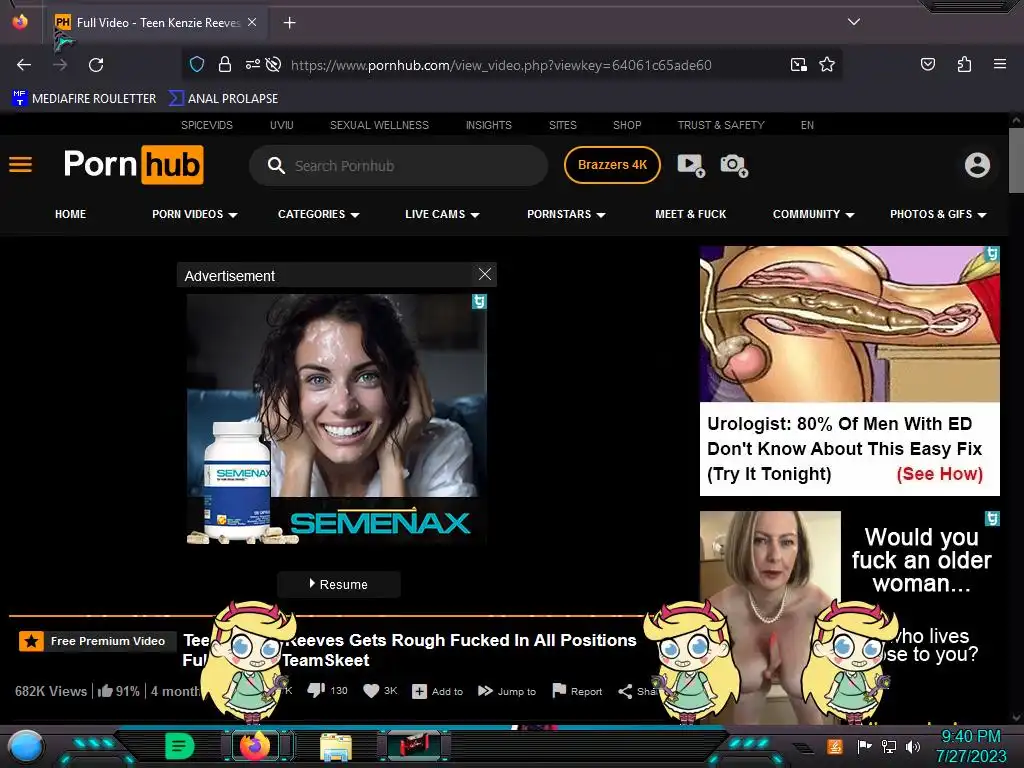Open the SITES top link

click(x=562, y=125)
